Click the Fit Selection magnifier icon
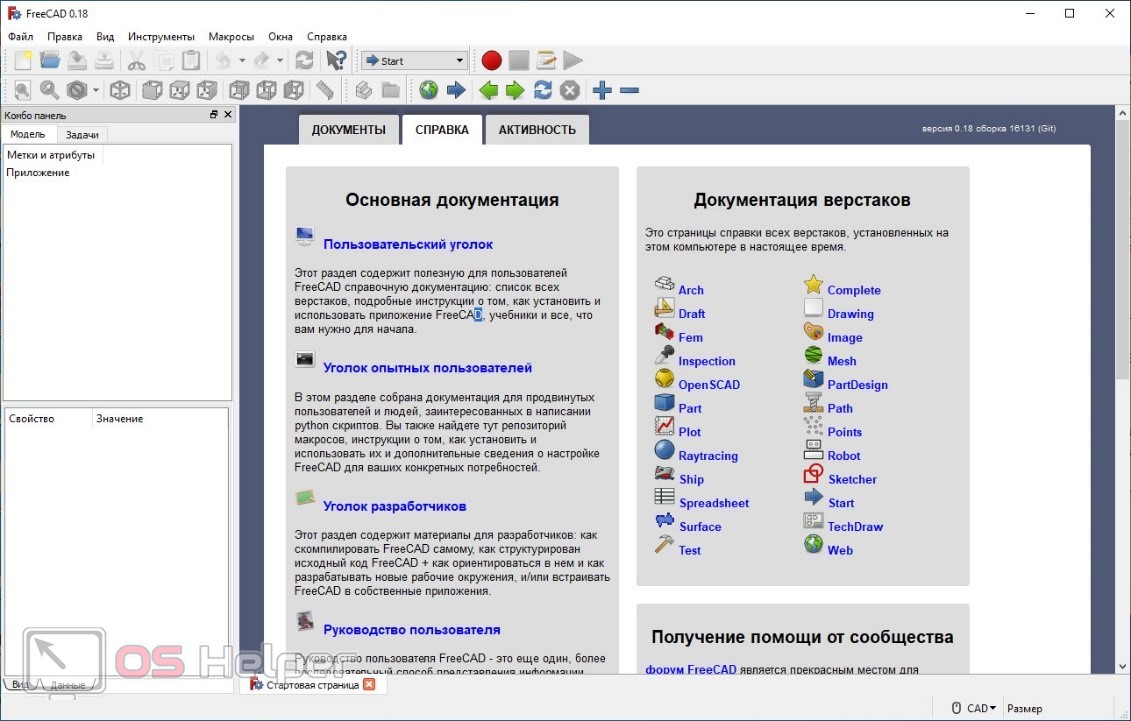Image resolution: width=1131 pixels, height=721 pixels. (x=49, y=90)
